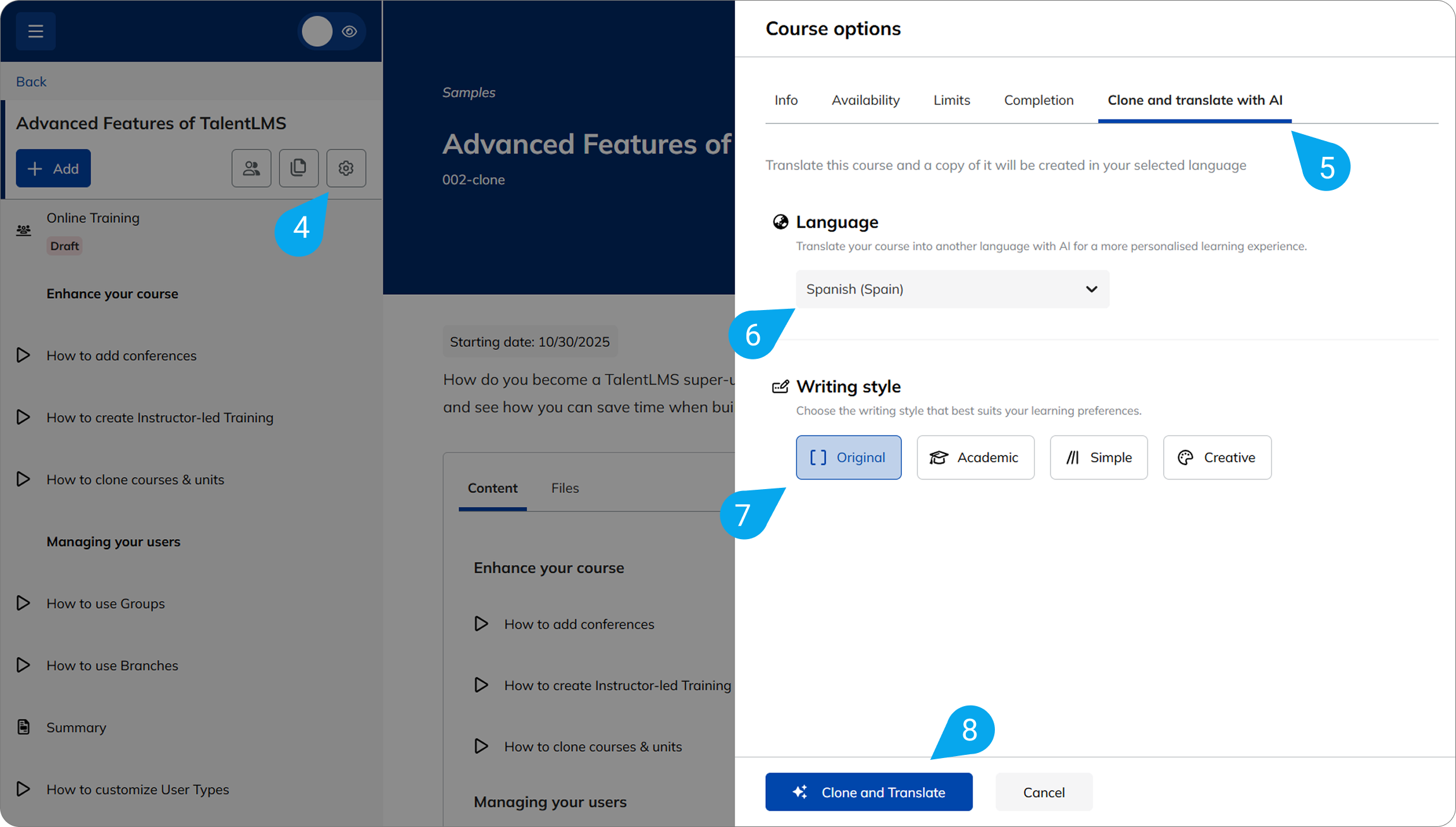Viewport: 1456px width, 827px height.
Task: Switch to the Limits tab
Action: pos(951,100)
